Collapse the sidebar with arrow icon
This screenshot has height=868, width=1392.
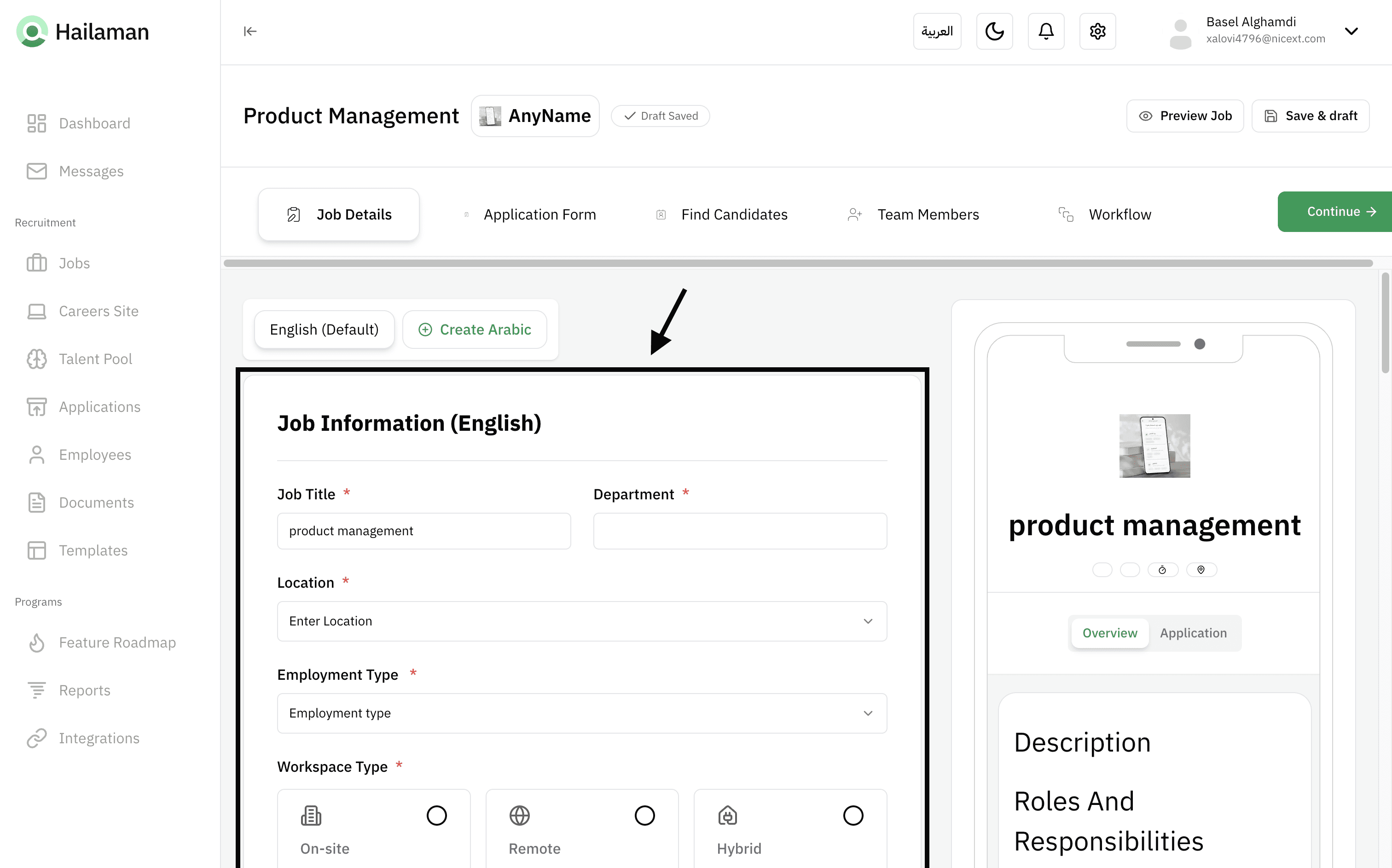[x=250, y=32]
